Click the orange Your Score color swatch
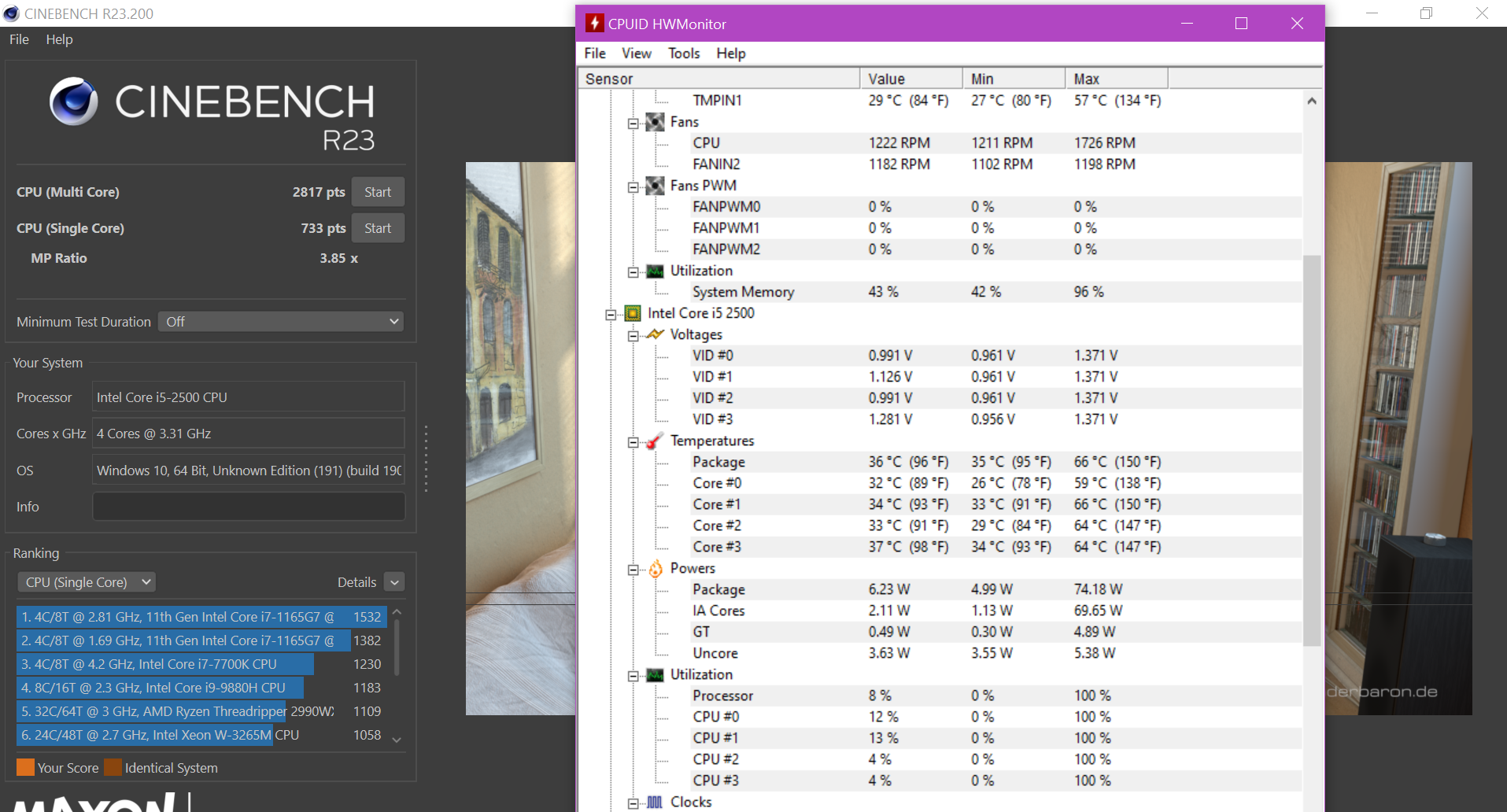 click(x=25, y=767)
